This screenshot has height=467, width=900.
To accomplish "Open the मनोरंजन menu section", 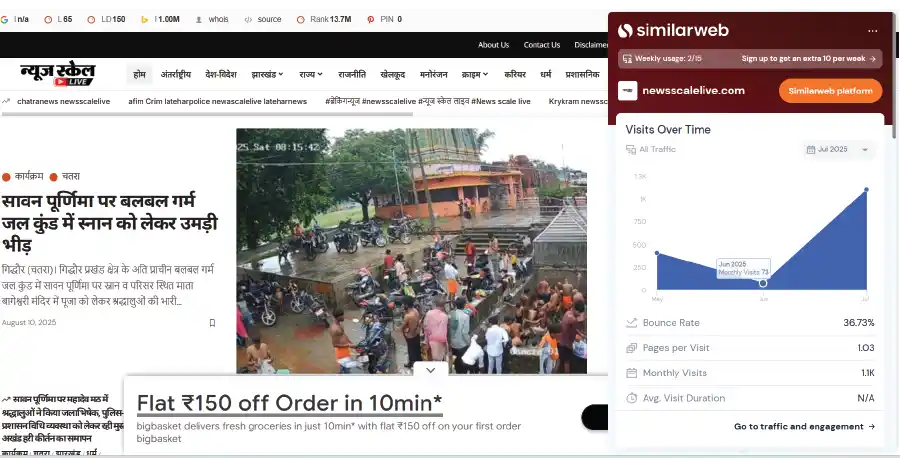I will 433,75.
